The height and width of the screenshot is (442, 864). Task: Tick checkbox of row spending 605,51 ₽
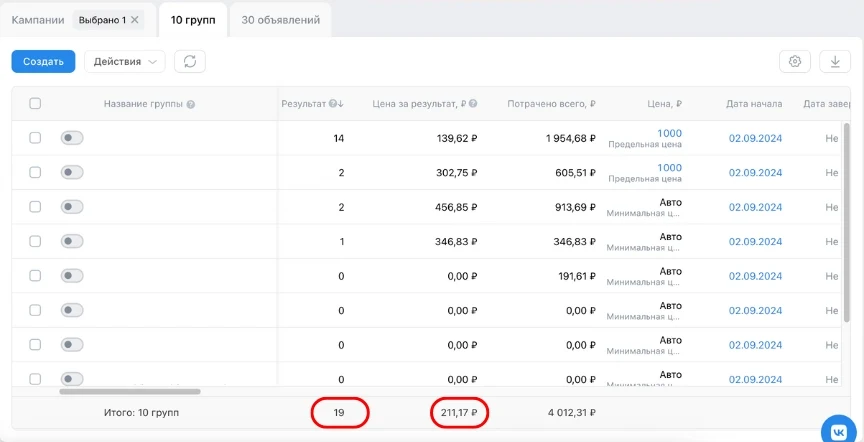[x=35, y=173]
